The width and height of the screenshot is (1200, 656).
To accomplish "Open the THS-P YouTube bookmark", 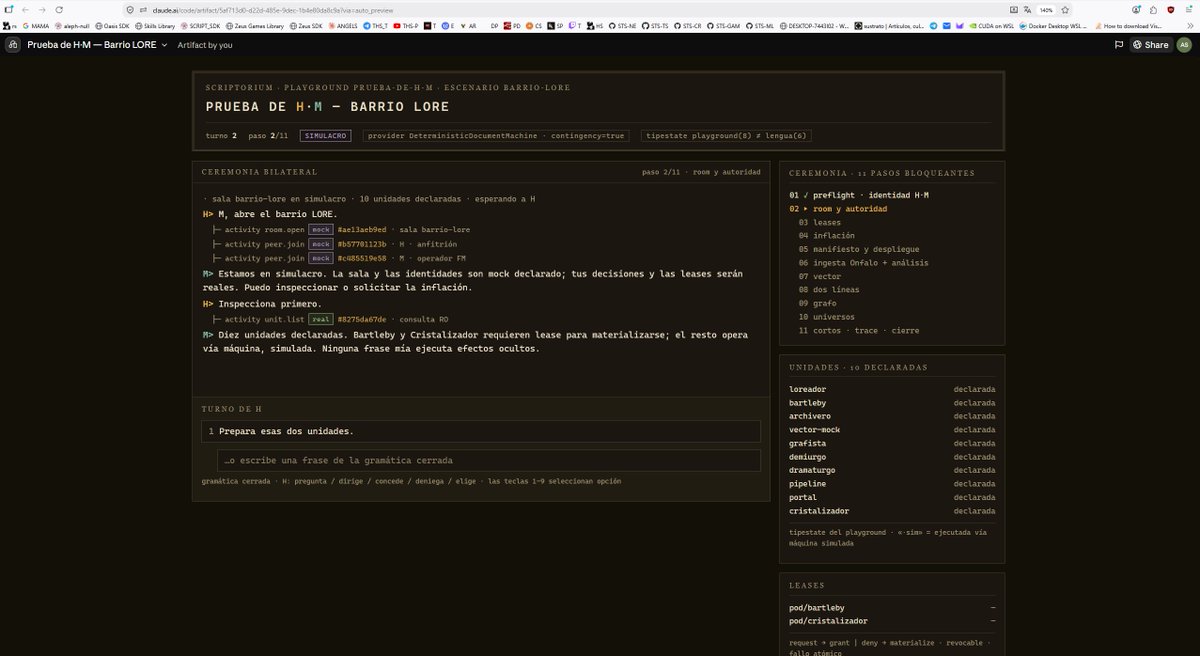I will [406, 26].
